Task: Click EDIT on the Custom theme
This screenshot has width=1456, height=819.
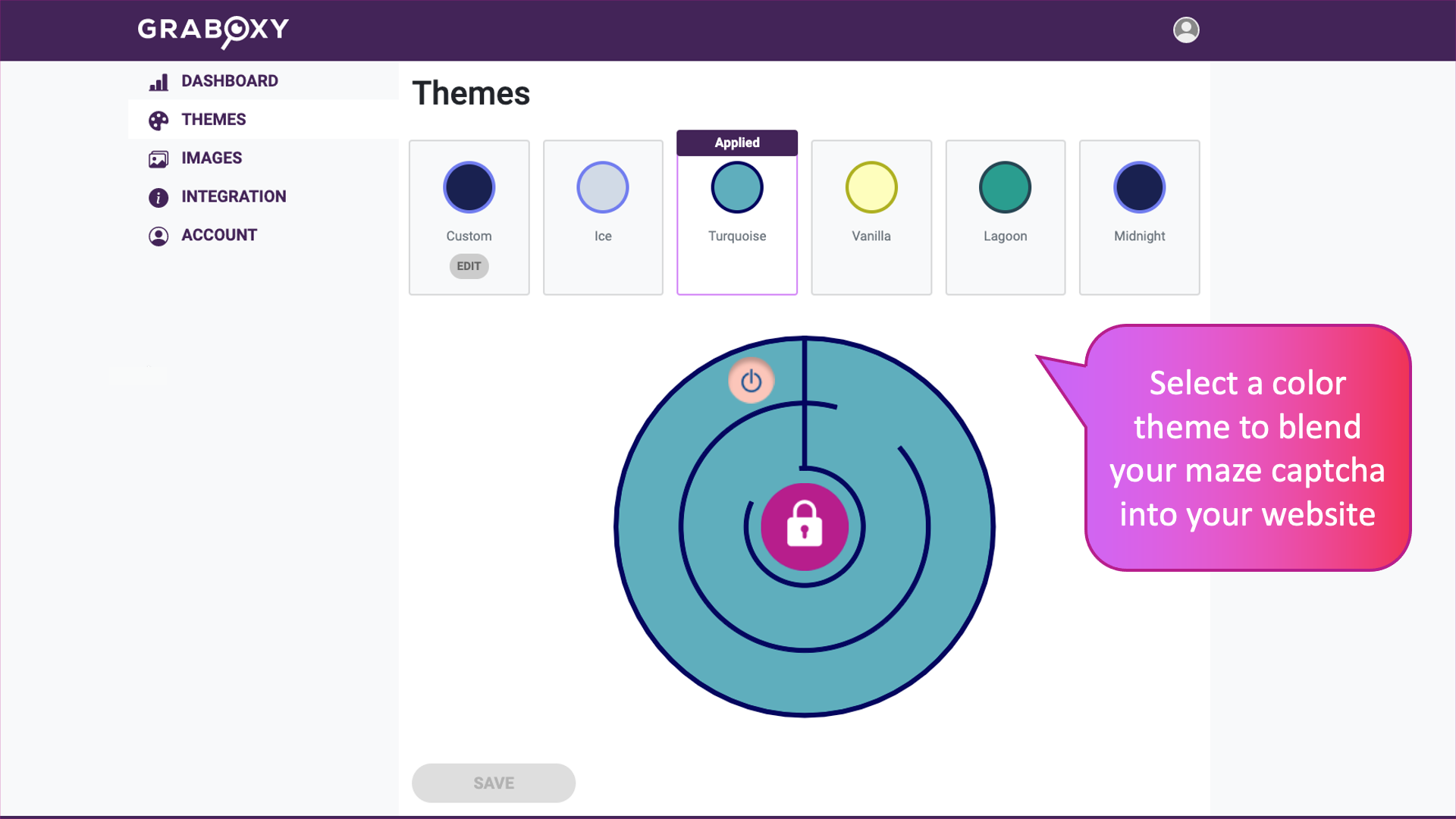Action: [x=469, y=266]
